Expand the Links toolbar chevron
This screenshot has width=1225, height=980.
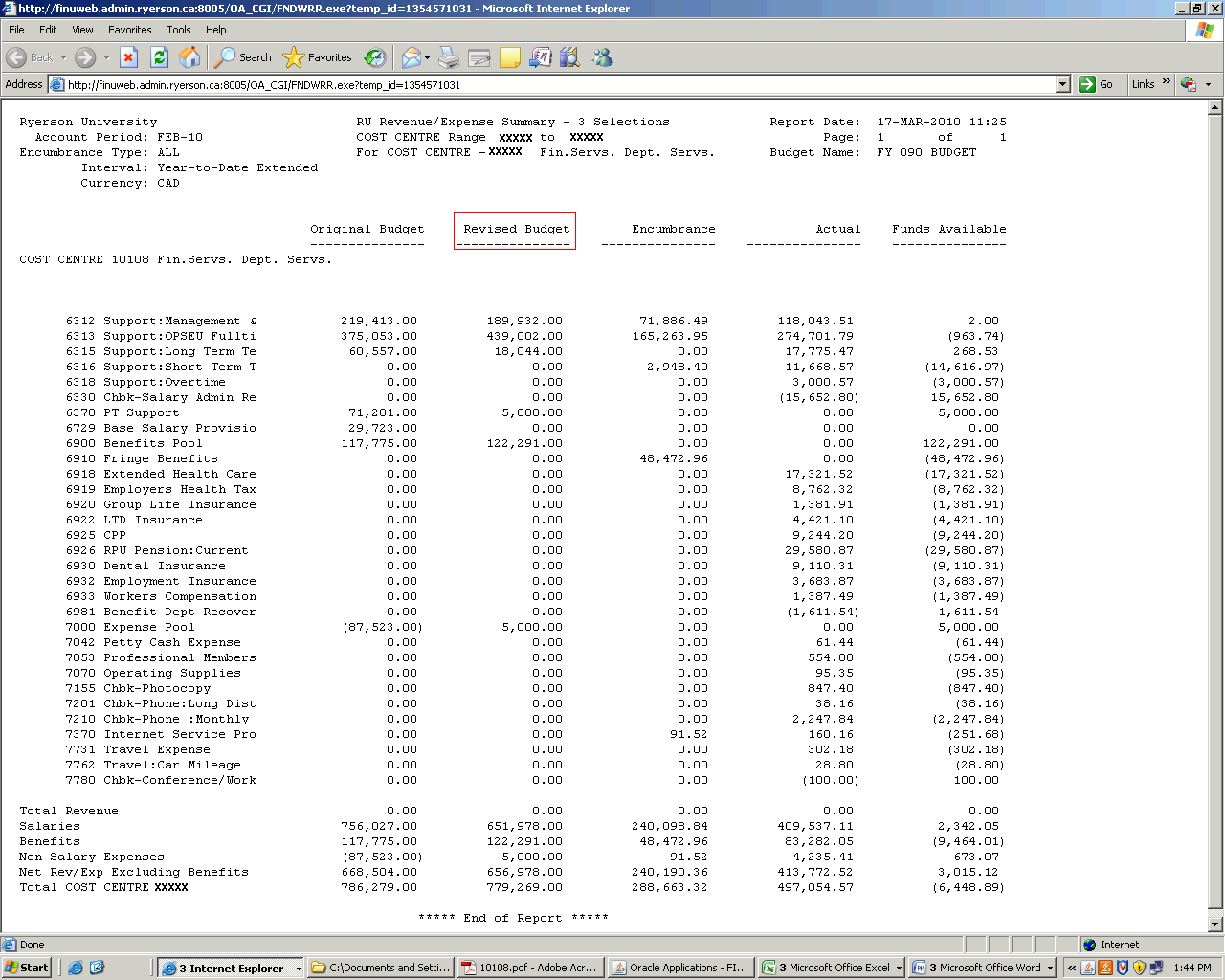pos(1166,83)
